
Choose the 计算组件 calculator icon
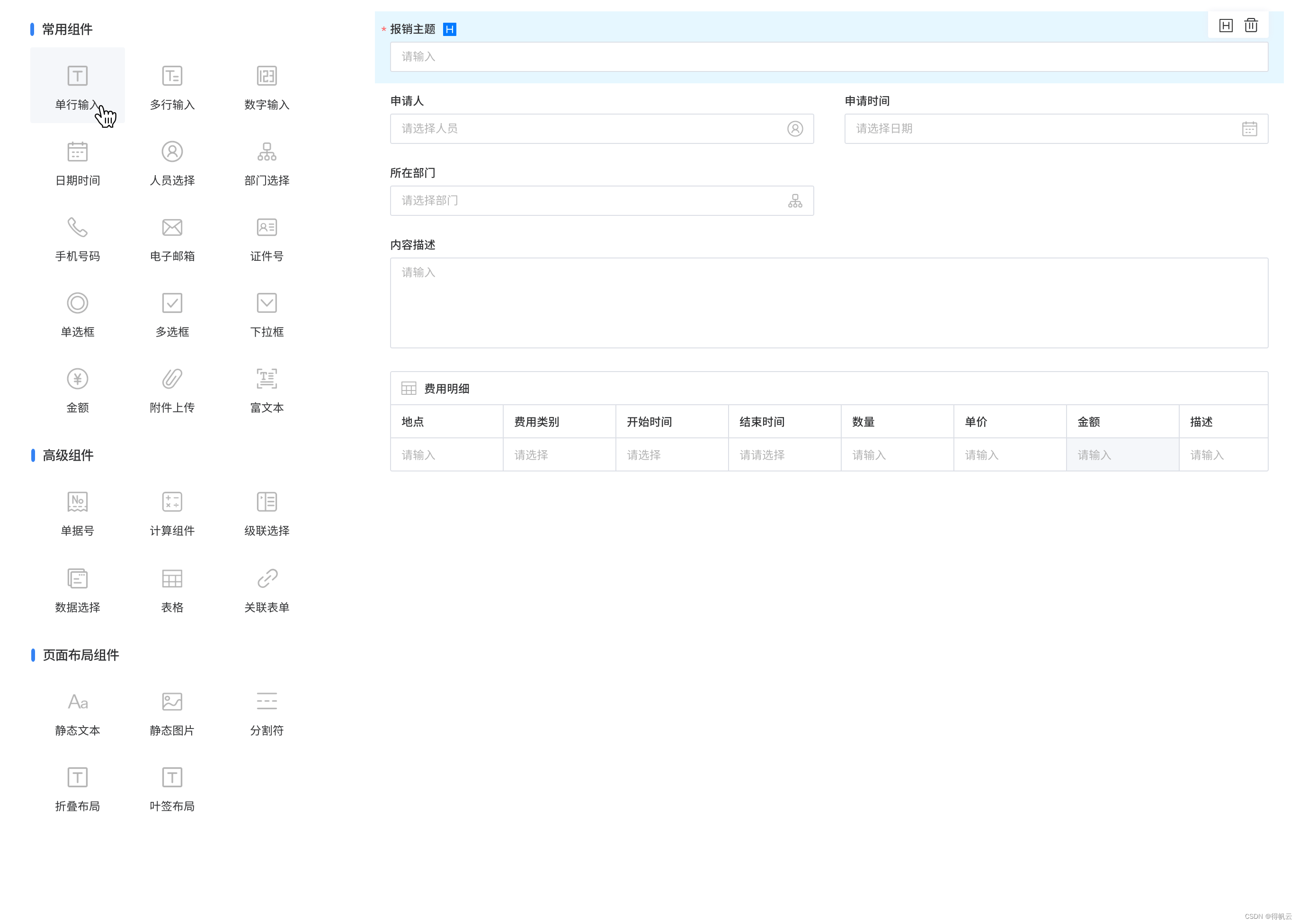tap(172, 502)
